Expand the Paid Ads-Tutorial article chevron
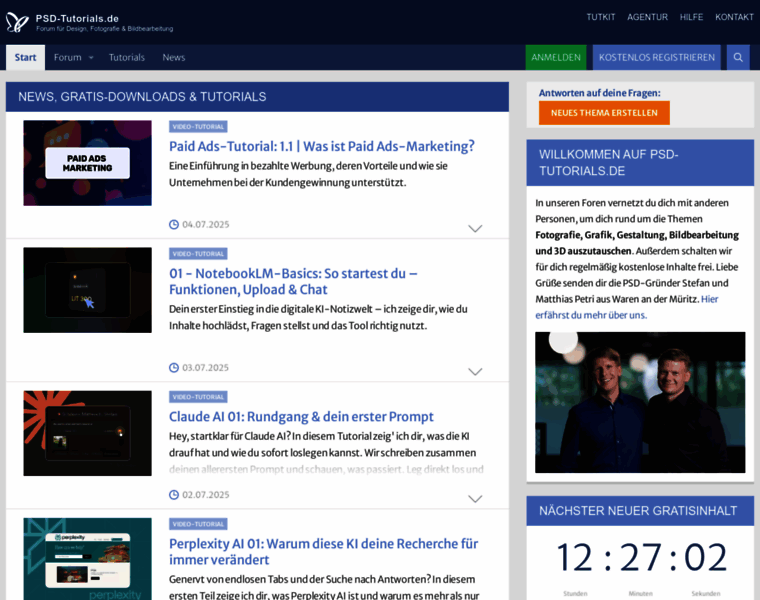The width and height of the screenshot is (760, 600). [x=475, y=228]
